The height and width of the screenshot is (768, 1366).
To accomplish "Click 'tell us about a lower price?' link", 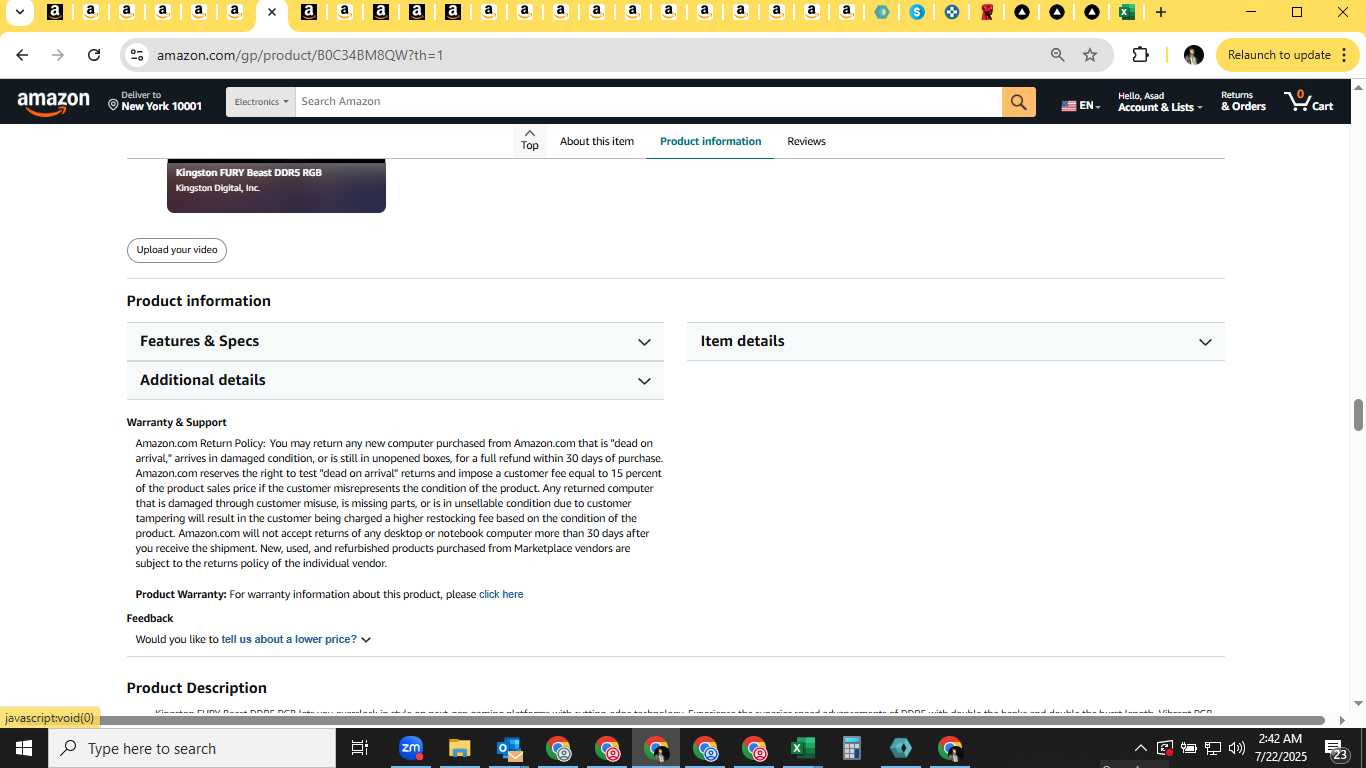I will [289, 639].
